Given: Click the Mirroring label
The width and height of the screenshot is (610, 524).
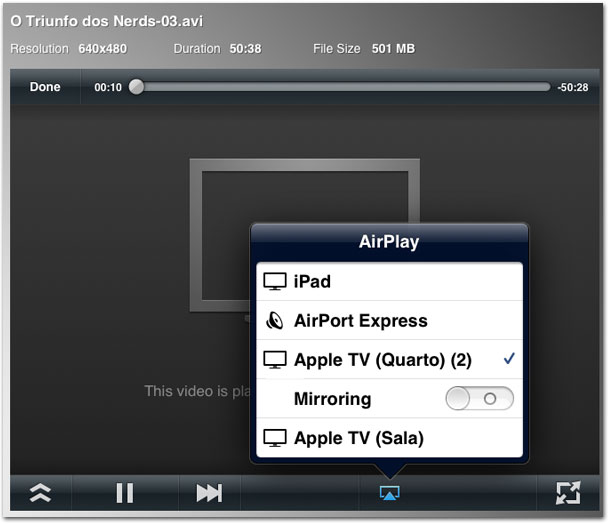Looking at the screenshot, I should [x=333, y=399].
